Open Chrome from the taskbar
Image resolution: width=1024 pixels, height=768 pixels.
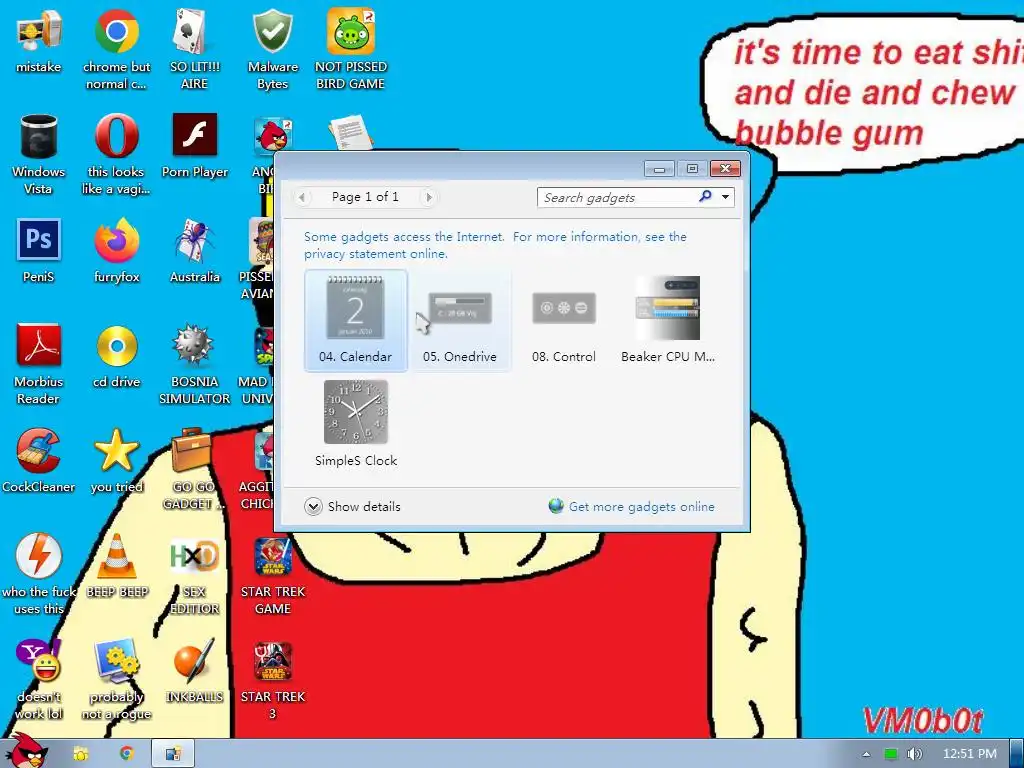[127, 754]
